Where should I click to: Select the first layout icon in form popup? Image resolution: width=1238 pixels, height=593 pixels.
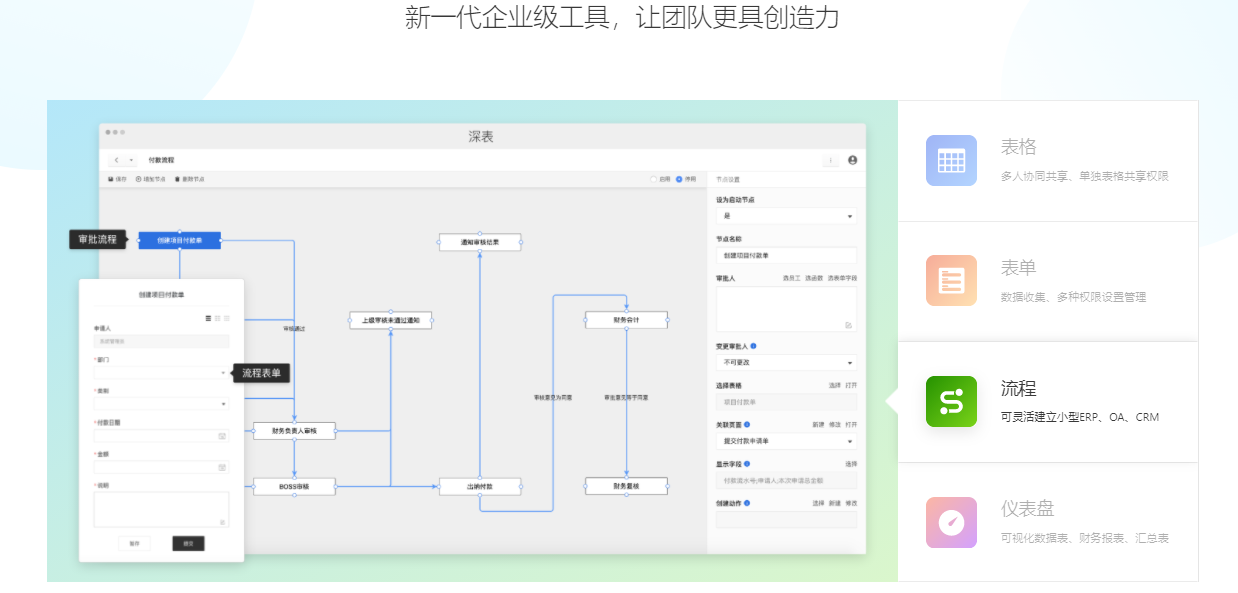point(208,318)
